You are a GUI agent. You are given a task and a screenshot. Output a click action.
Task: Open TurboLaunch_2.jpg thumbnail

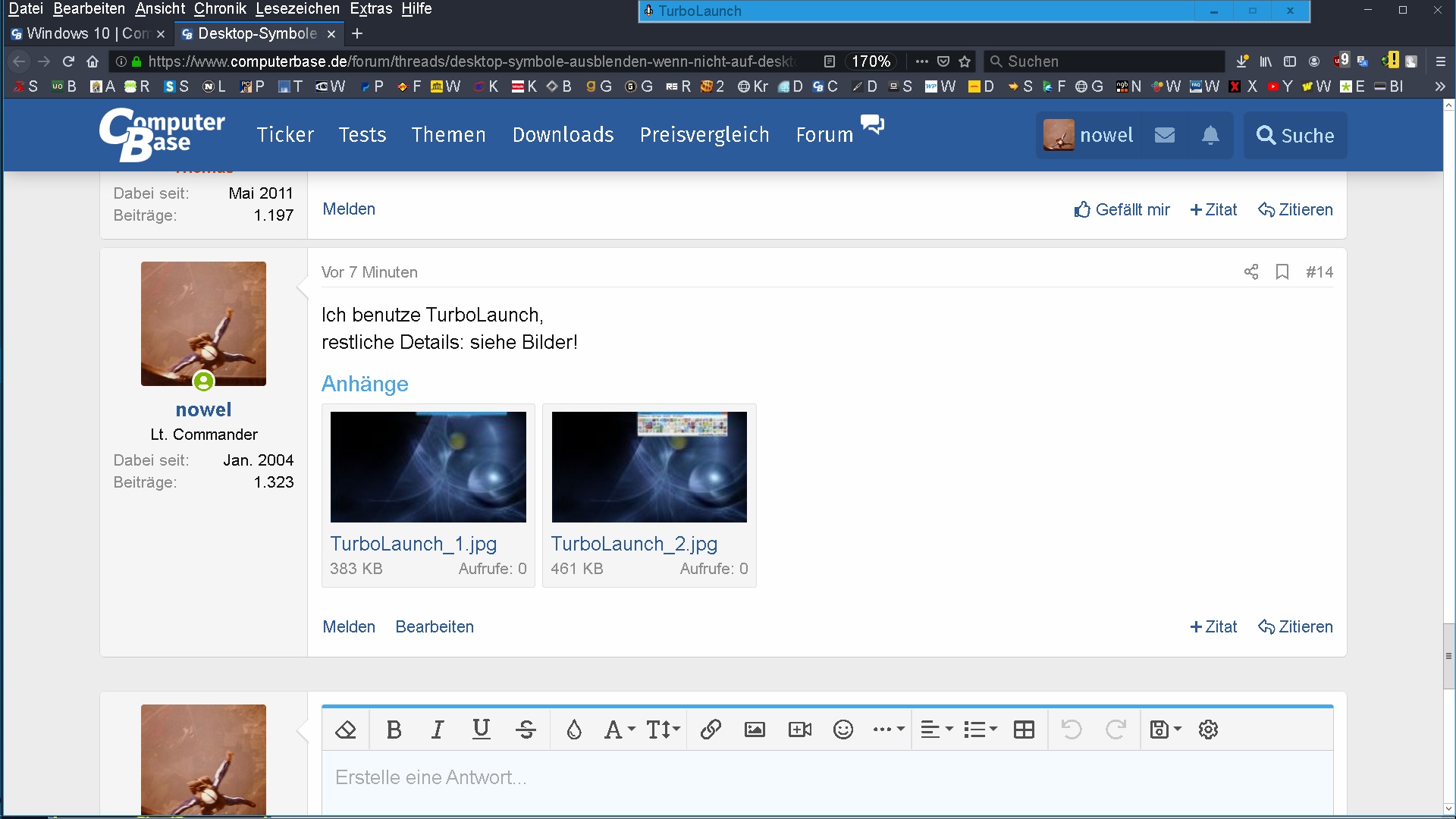(649, 467)
